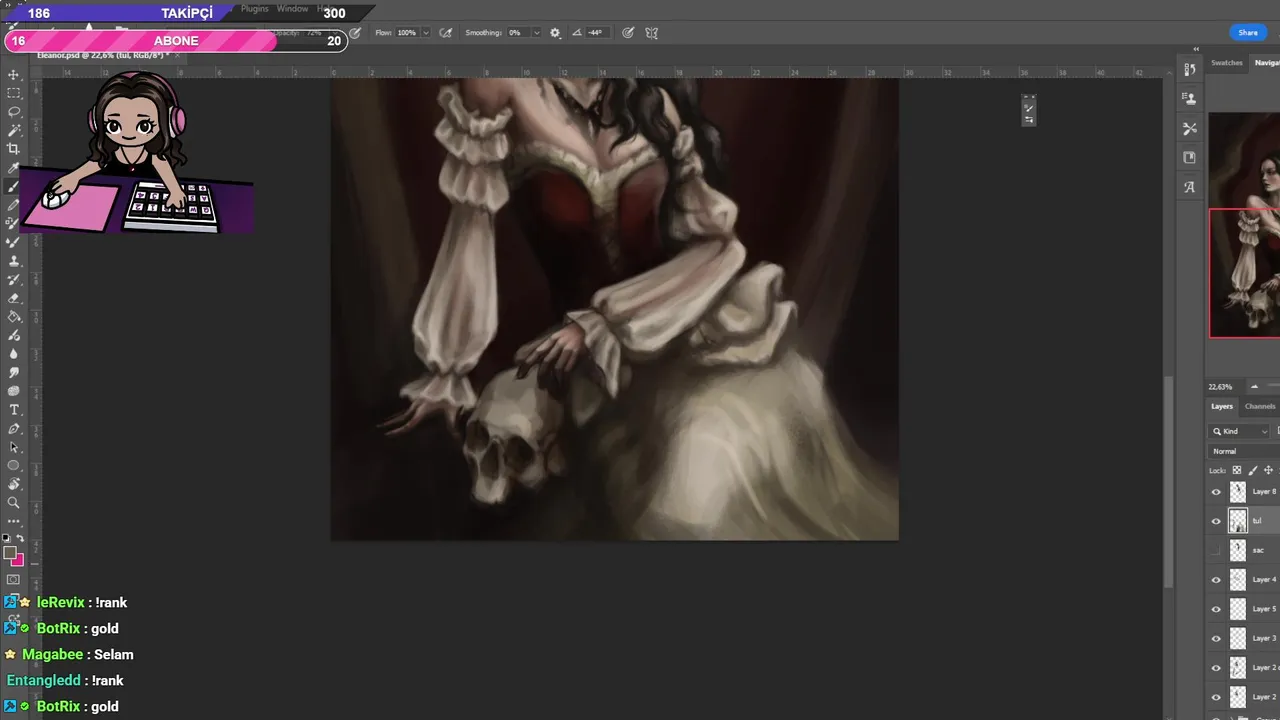Viewport: 1280px width, 720px height.
Task: Select the Clone Stamp tool
Action: [14, 260]
